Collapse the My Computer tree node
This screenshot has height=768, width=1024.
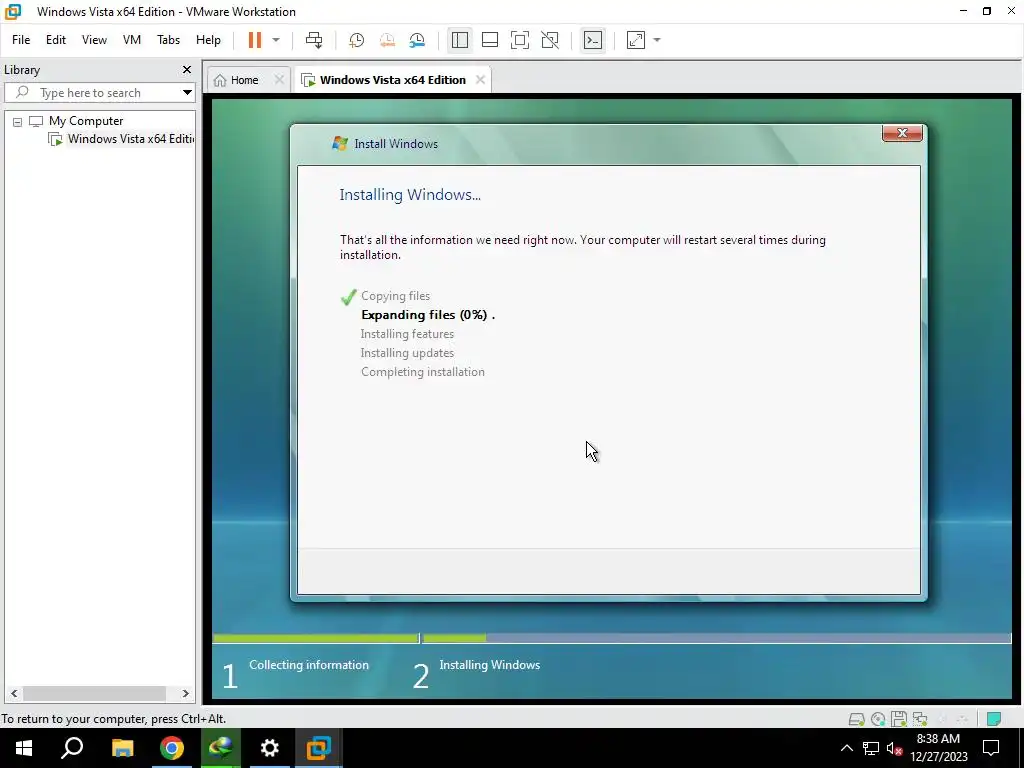click(17, 121)
